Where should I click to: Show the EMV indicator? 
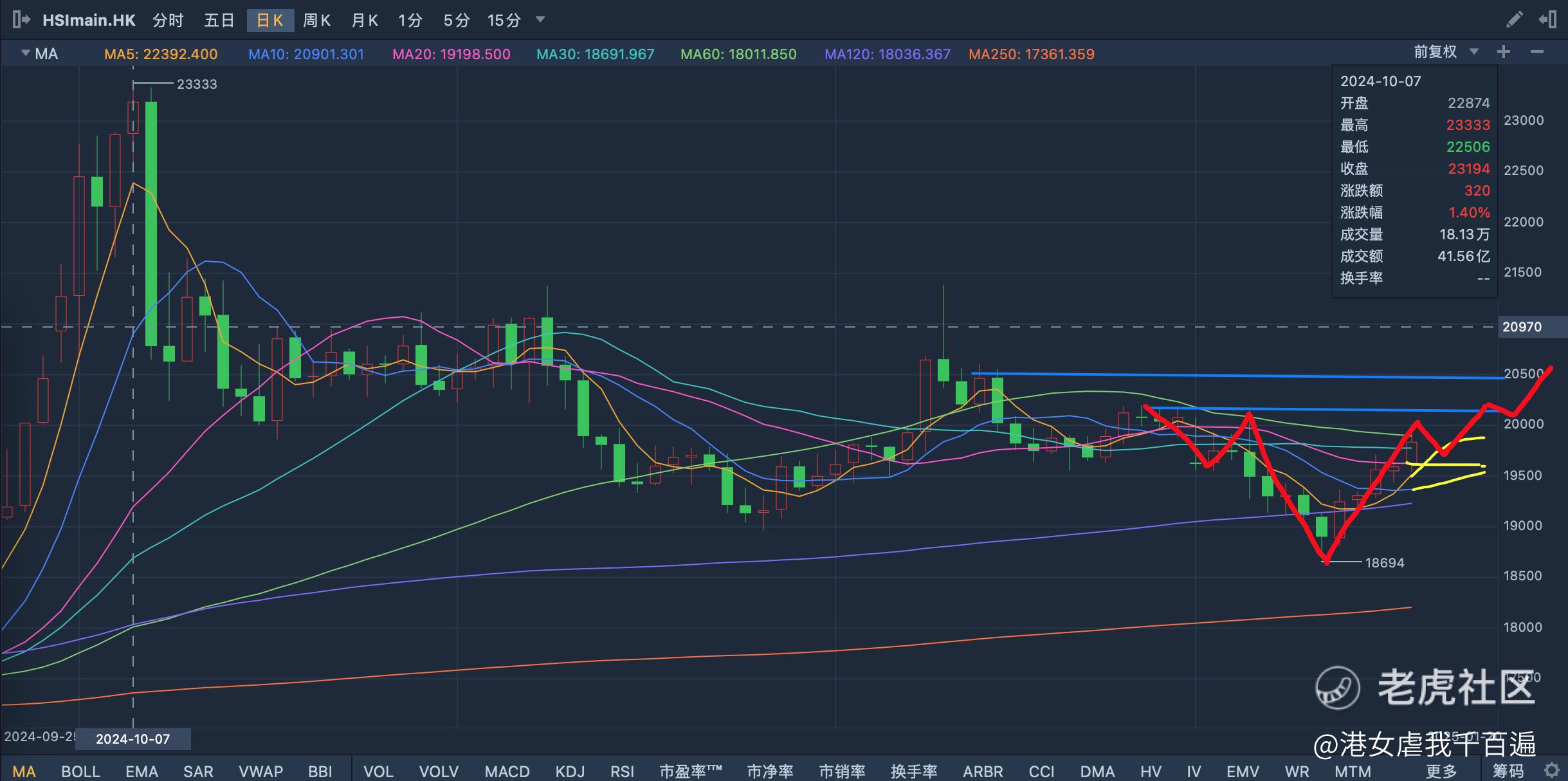[1243, 771]
